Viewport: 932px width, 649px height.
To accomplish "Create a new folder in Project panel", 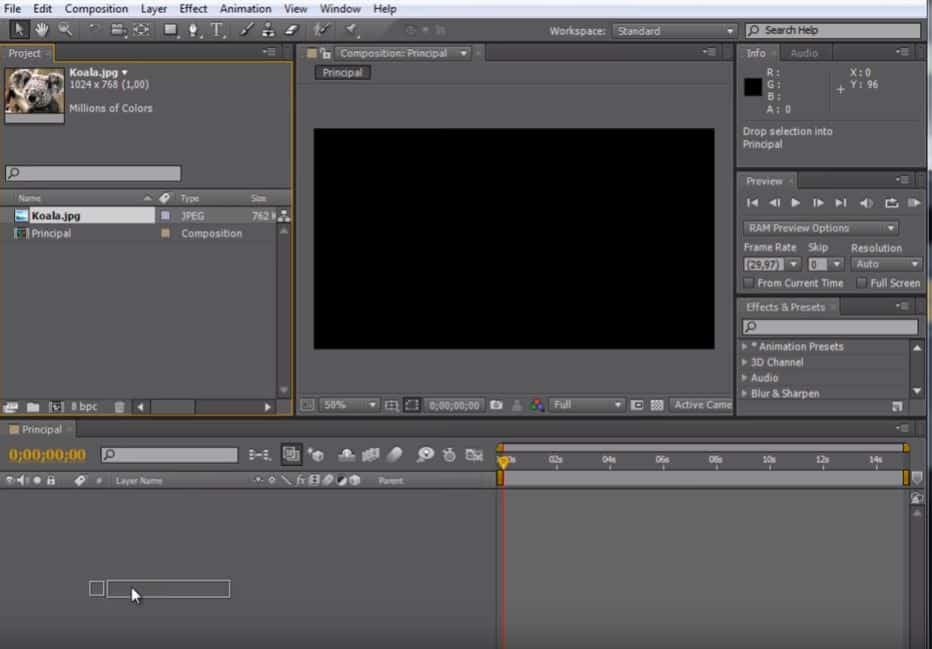I will pyautogui.click(x=33, y=407).
